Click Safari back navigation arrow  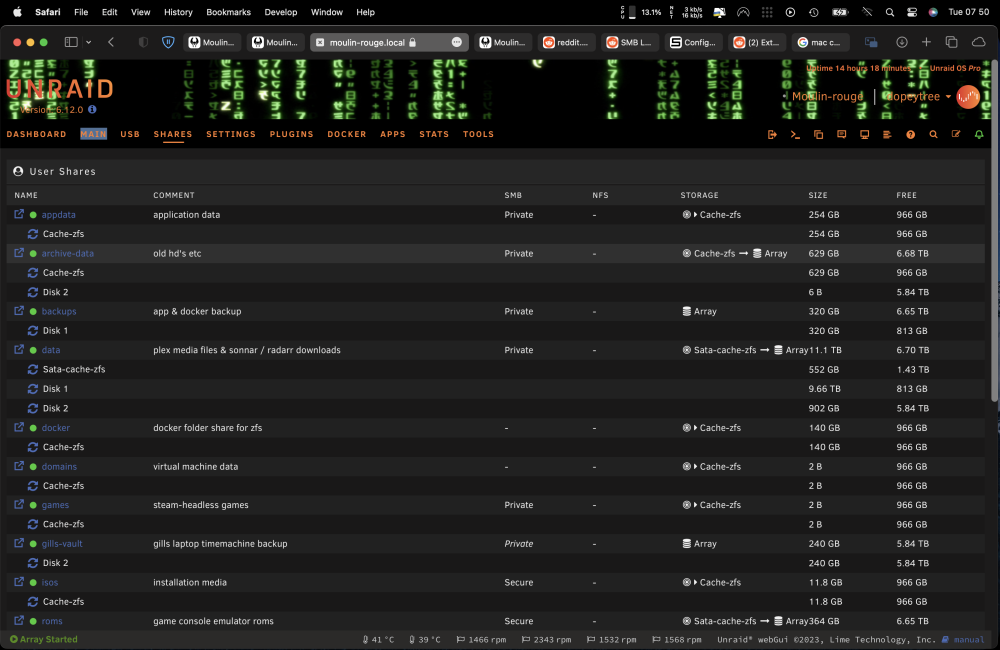click(111, 42)
